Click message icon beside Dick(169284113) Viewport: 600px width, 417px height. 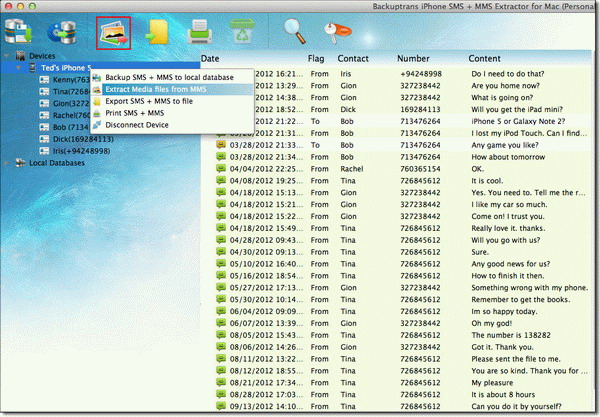coord(44,139)
